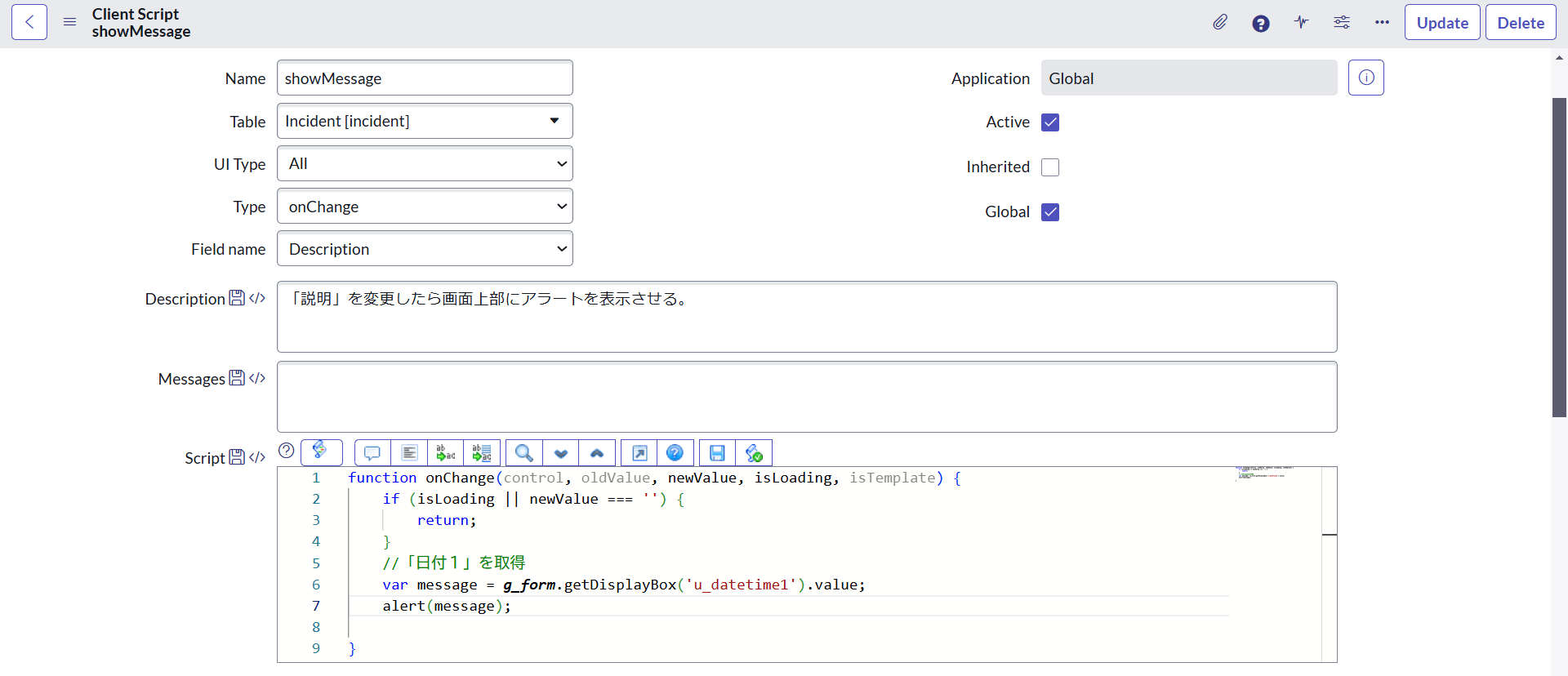The width and height of the screenshot is (1568, 676).
Task: Open the activity stream icon in the header
Action: click(x=1301, y=23)
